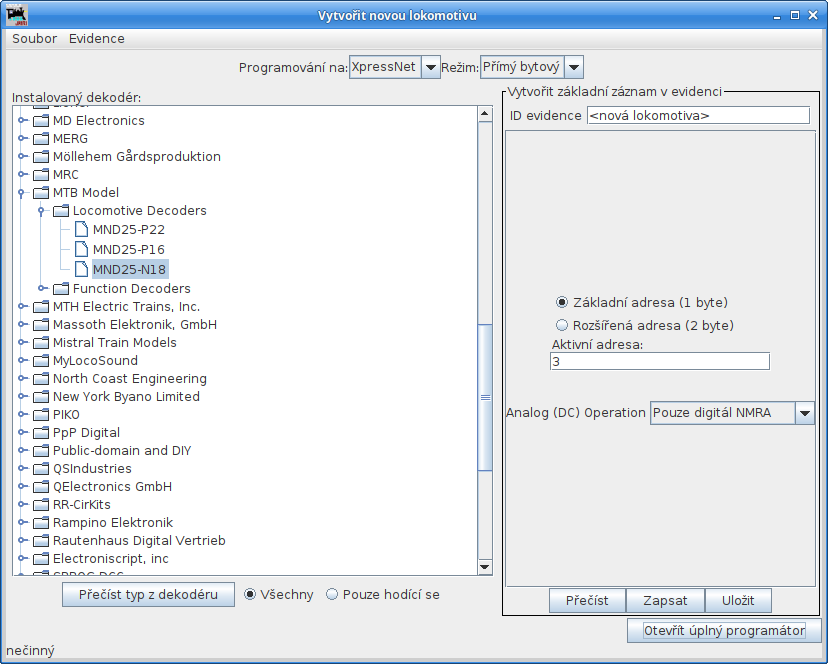The height and width of the screenshot is (664, 828).
Task: Click Otevřít úplný programátor button
Action: (724, 631)
